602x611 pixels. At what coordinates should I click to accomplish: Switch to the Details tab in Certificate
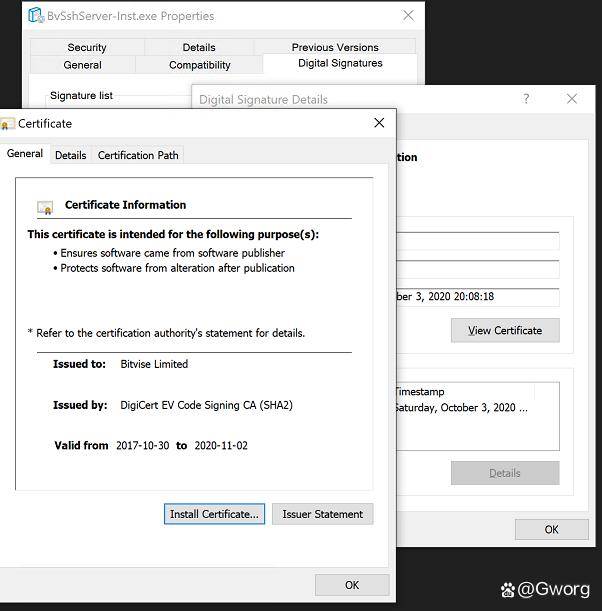(70, 155)
